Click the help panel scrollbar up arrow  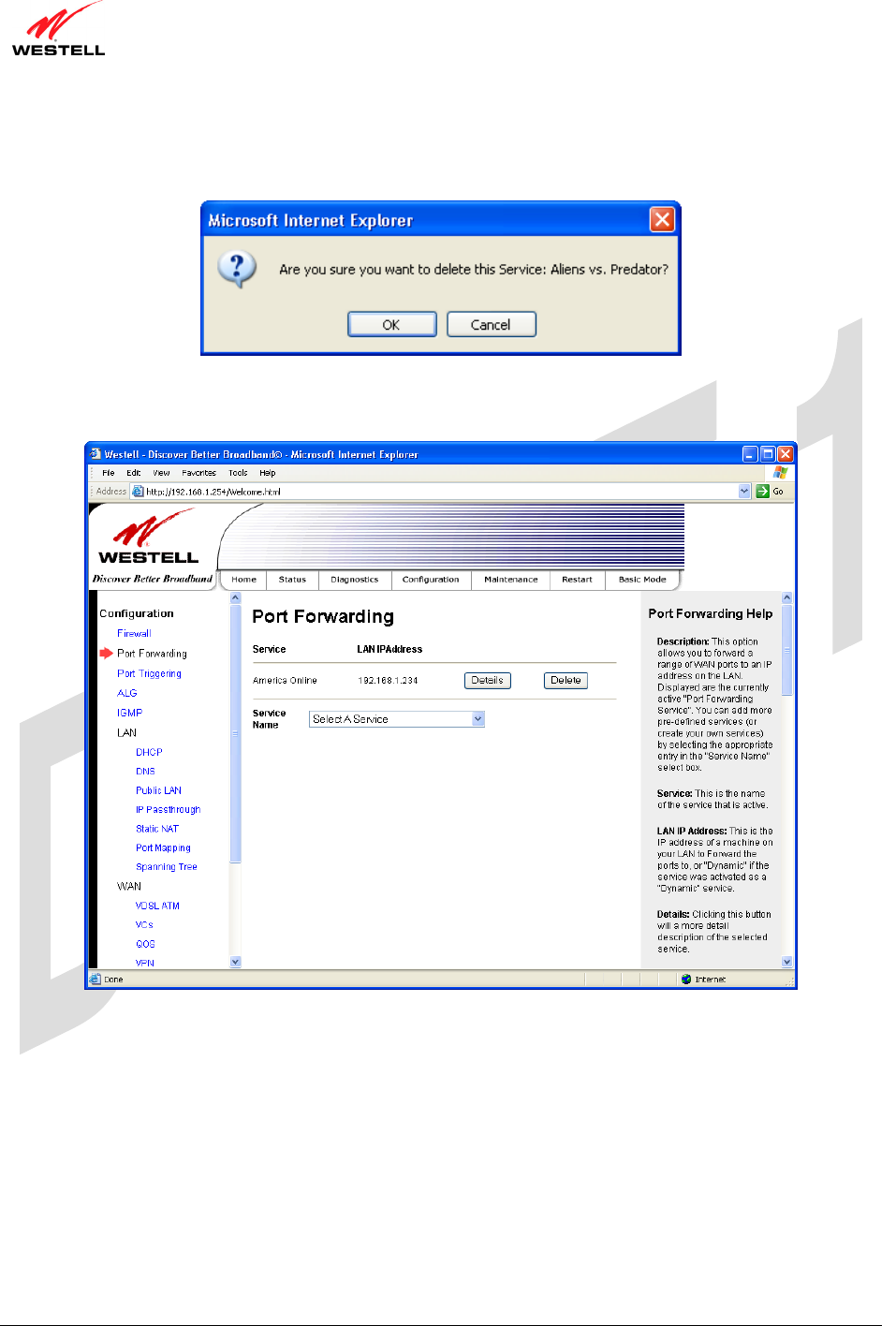coord(786,597)
